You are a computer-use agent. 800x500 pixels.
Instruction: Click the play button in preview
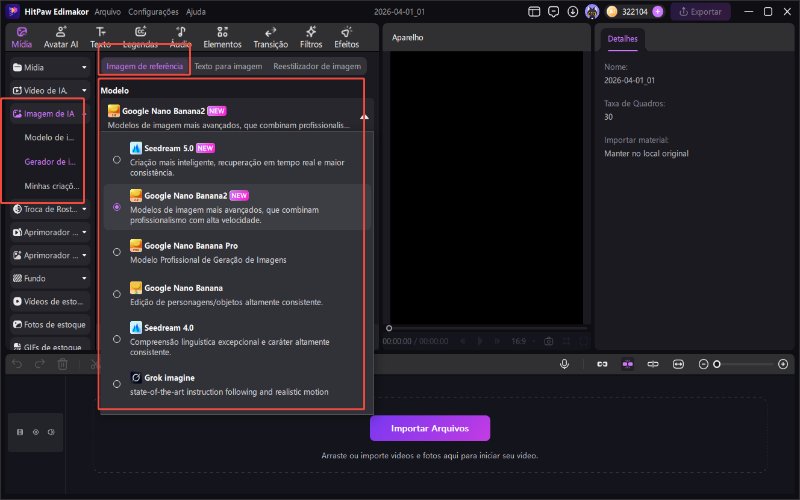pos(480,341)
